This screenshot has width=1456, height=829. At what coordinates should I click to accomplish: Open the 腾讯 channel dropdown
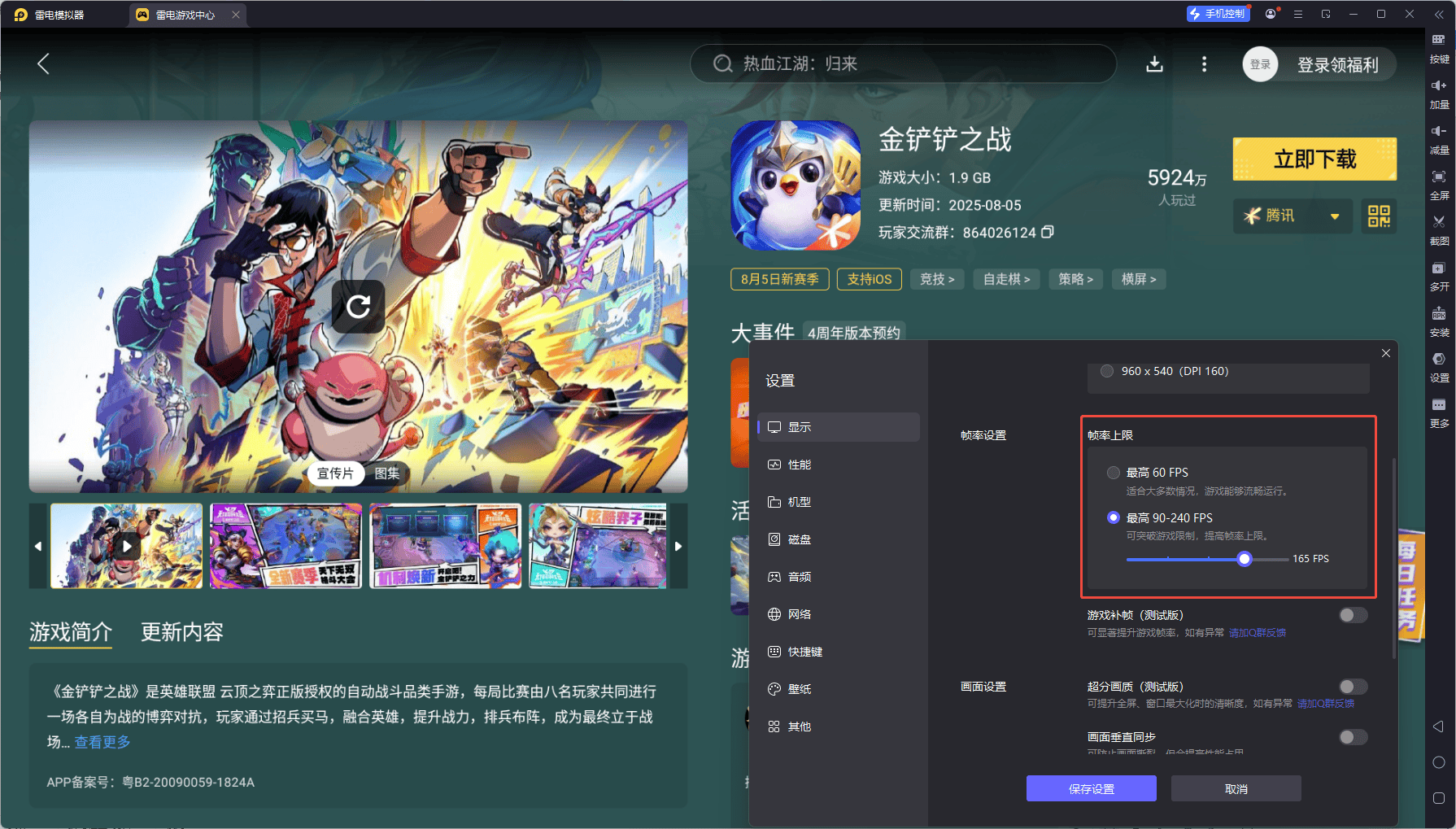coord(1293,216)
